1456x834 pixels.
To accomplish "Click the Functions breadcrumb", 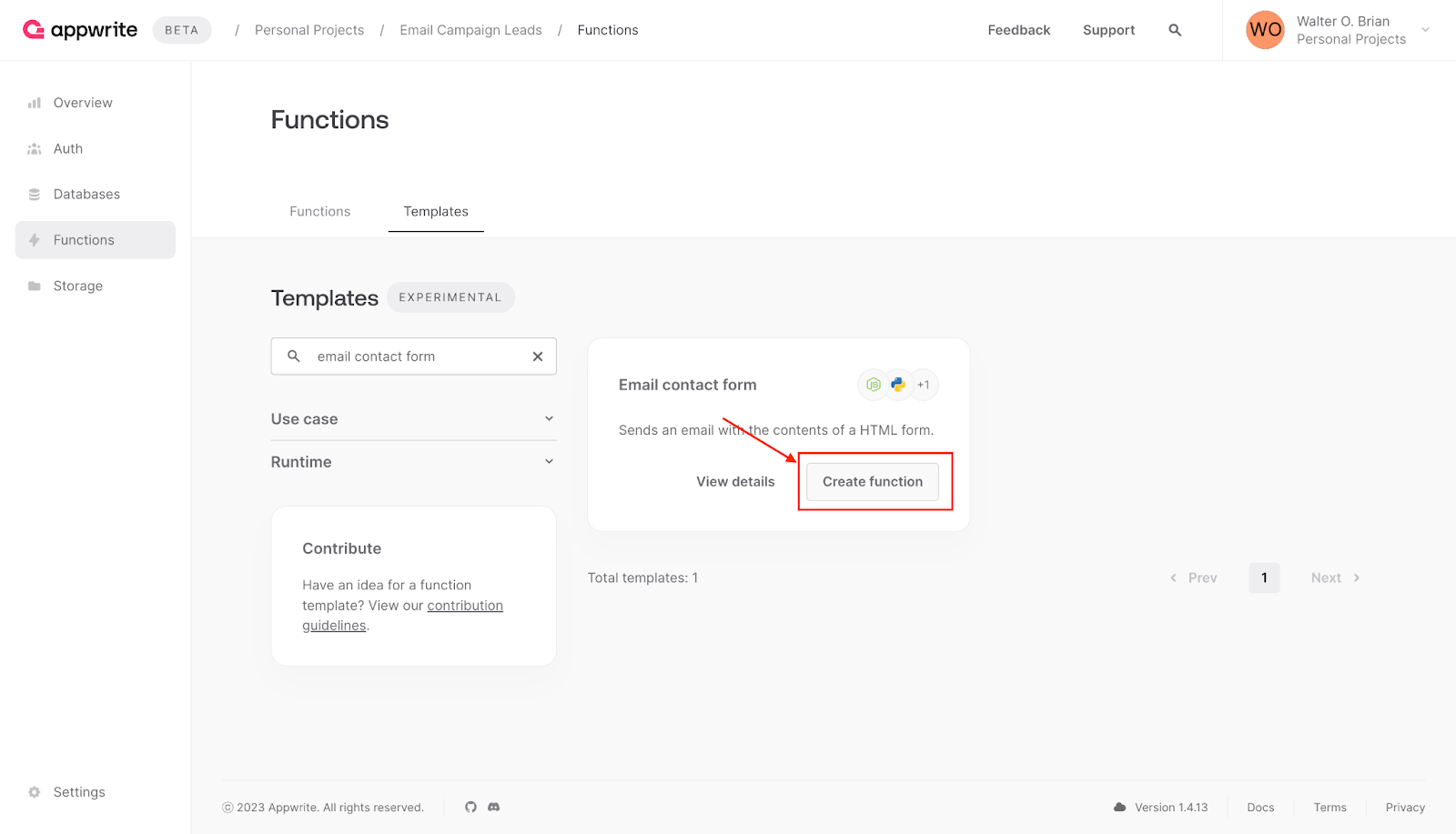I will pyautogui.click(x=608, y=30).
